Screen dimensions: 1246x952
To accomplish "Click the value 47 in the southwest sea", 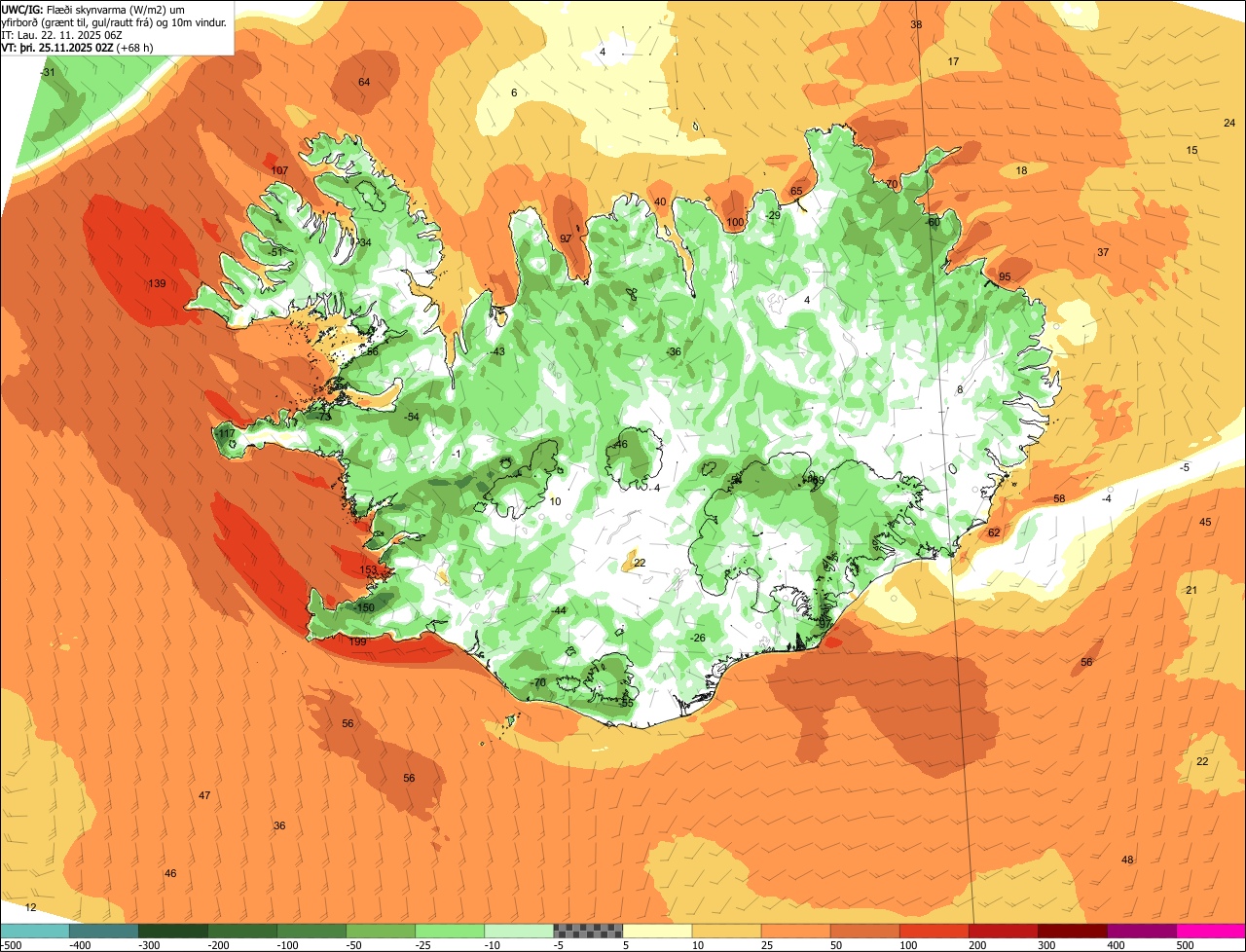I will (204, 796).
